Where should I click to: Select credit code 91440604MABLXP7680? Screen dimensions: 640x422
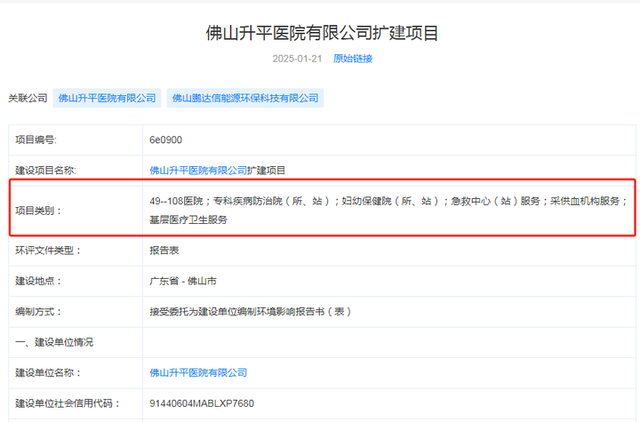click(x=202, y=403)
